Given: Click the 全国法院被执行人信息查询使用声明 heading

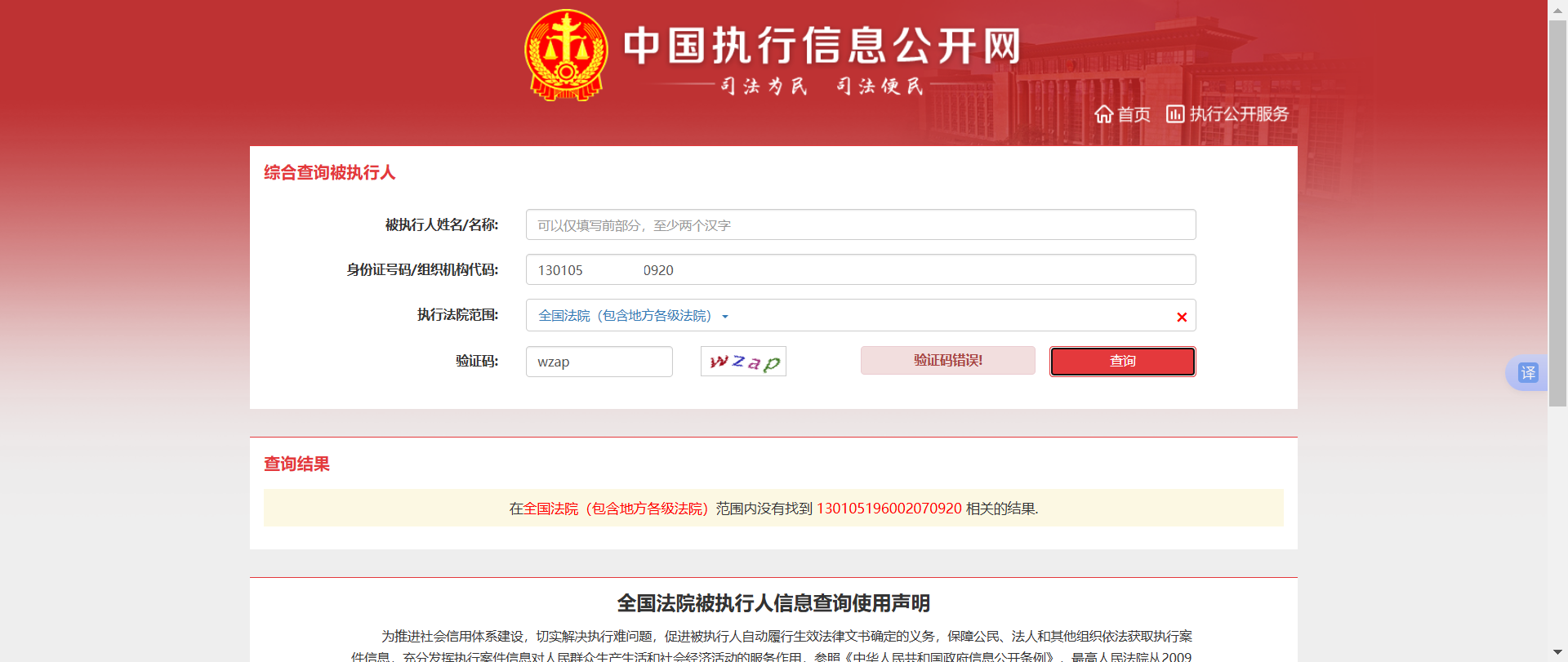Looking at the screenshot, I should pos(773,603).
